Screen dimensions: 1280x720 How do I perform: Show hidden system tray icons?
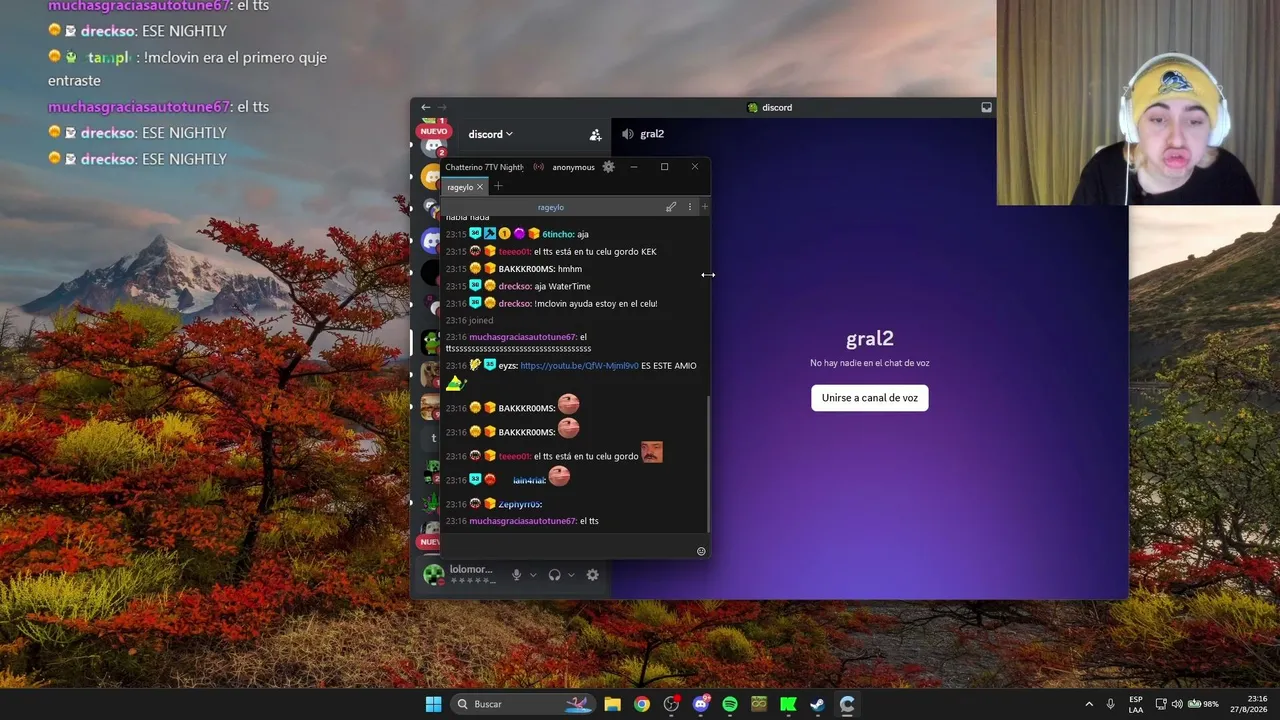(1089, 704)
